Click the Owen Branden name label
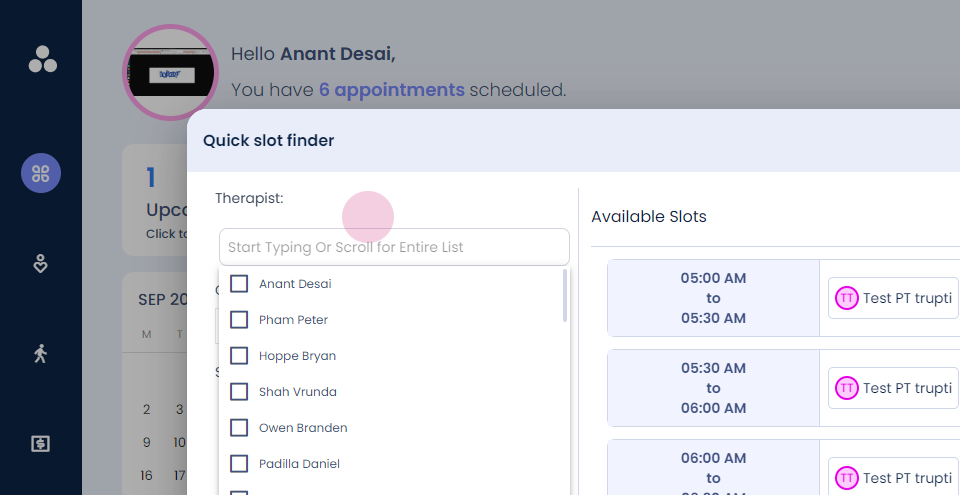Image resolution: width=960 pixels, height=495 pixels. coord(303,428)
